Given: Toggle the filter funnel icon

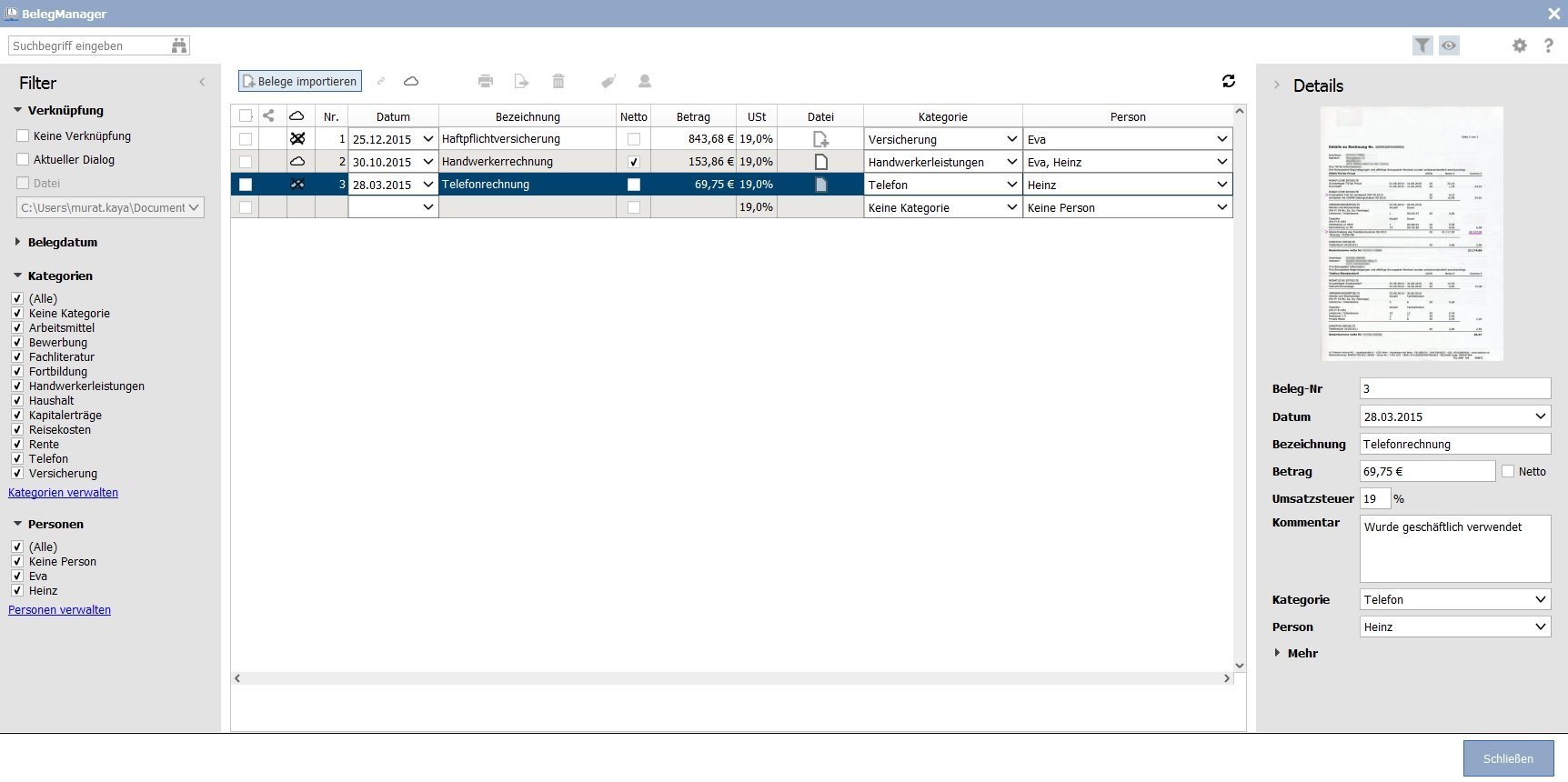Looking at the screenshot, I should pos(1422,45).
